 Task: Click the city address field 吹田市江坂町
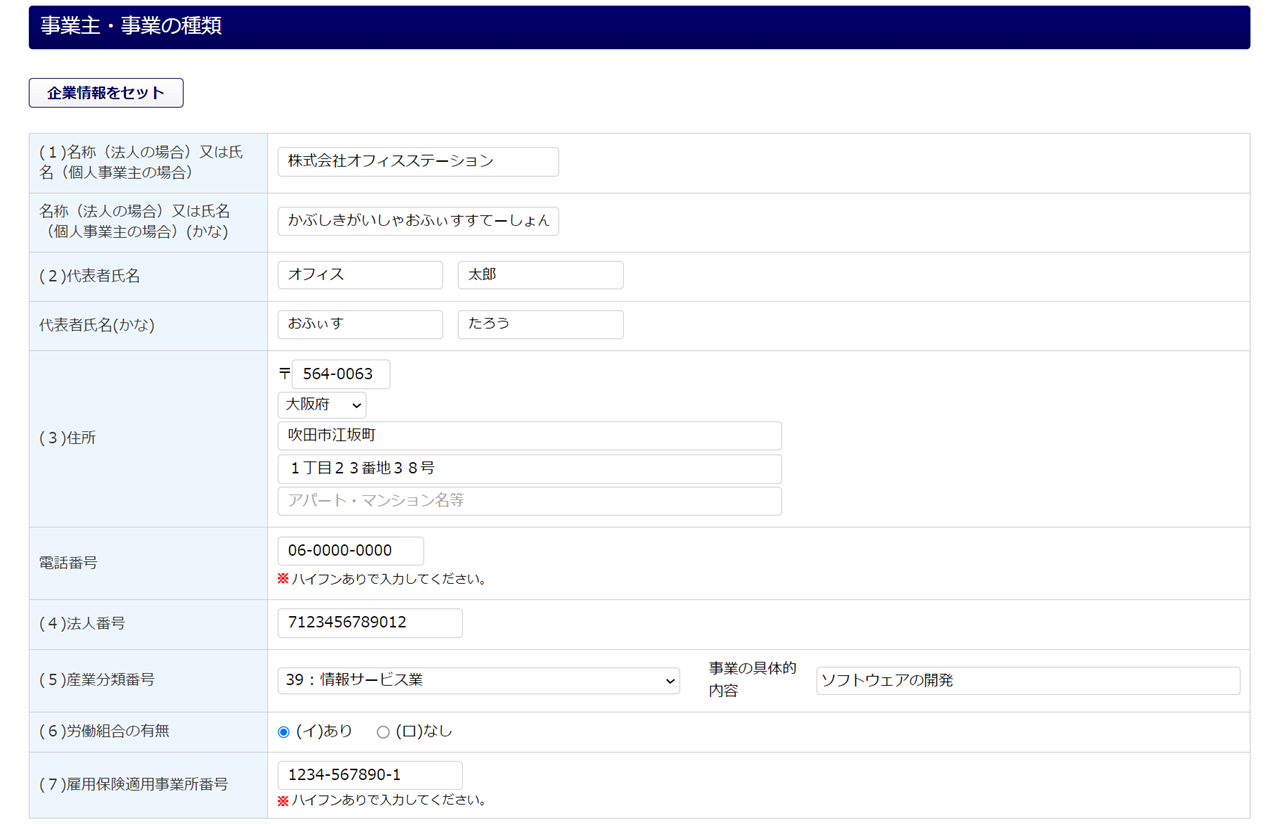pos(530,436)
